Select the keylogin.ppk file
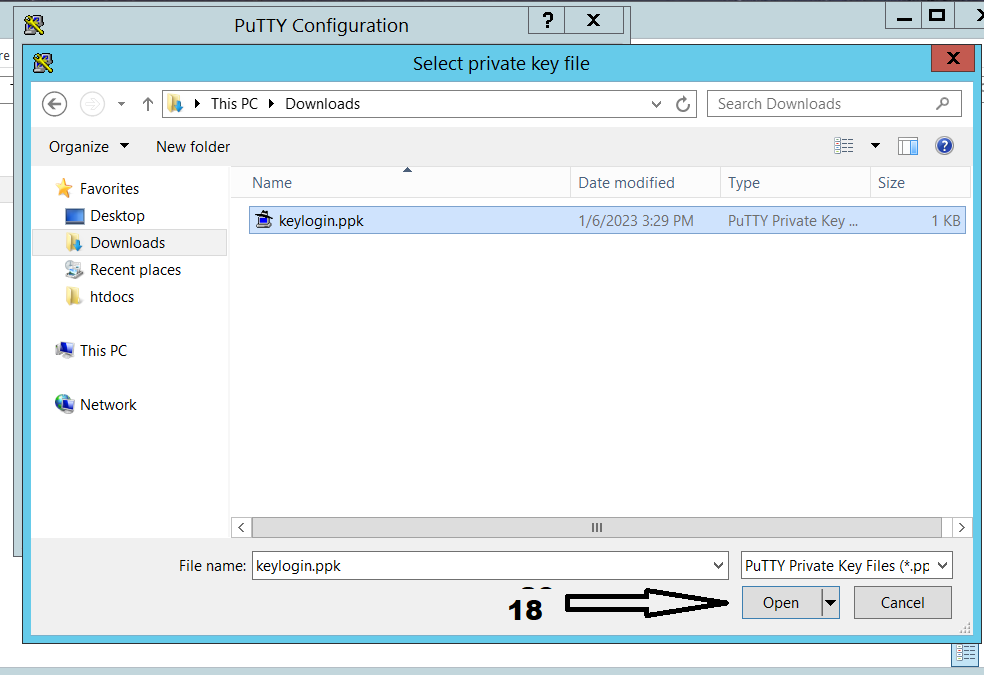Viewport: 984px width, 675px height. (321, 221)
